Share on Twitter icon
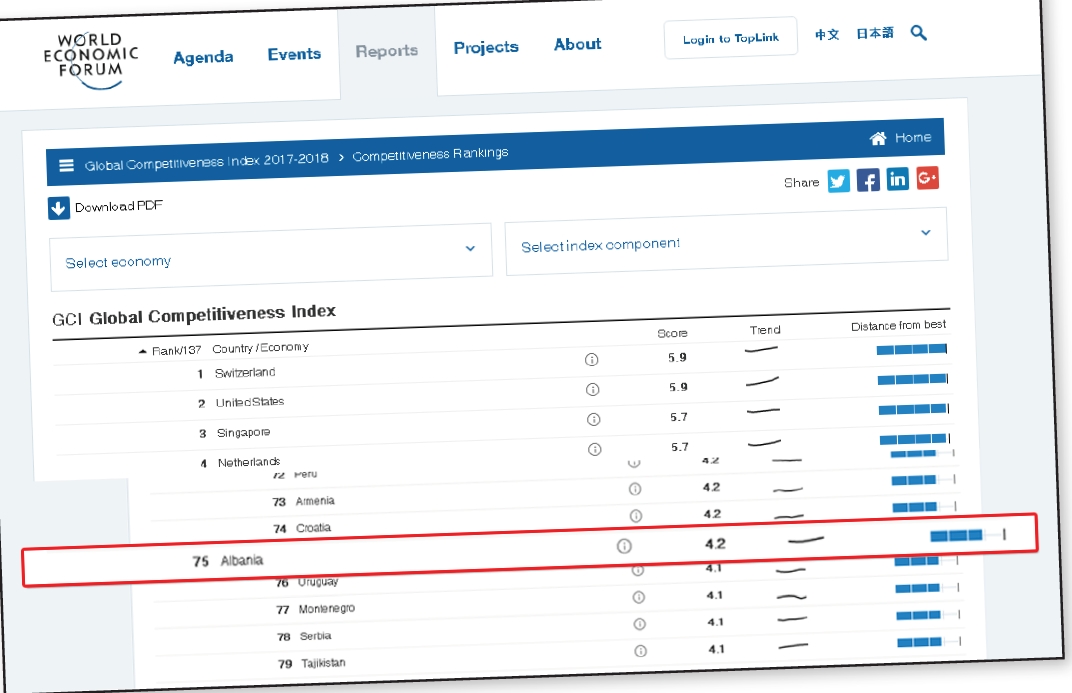 tap(838, 181)
